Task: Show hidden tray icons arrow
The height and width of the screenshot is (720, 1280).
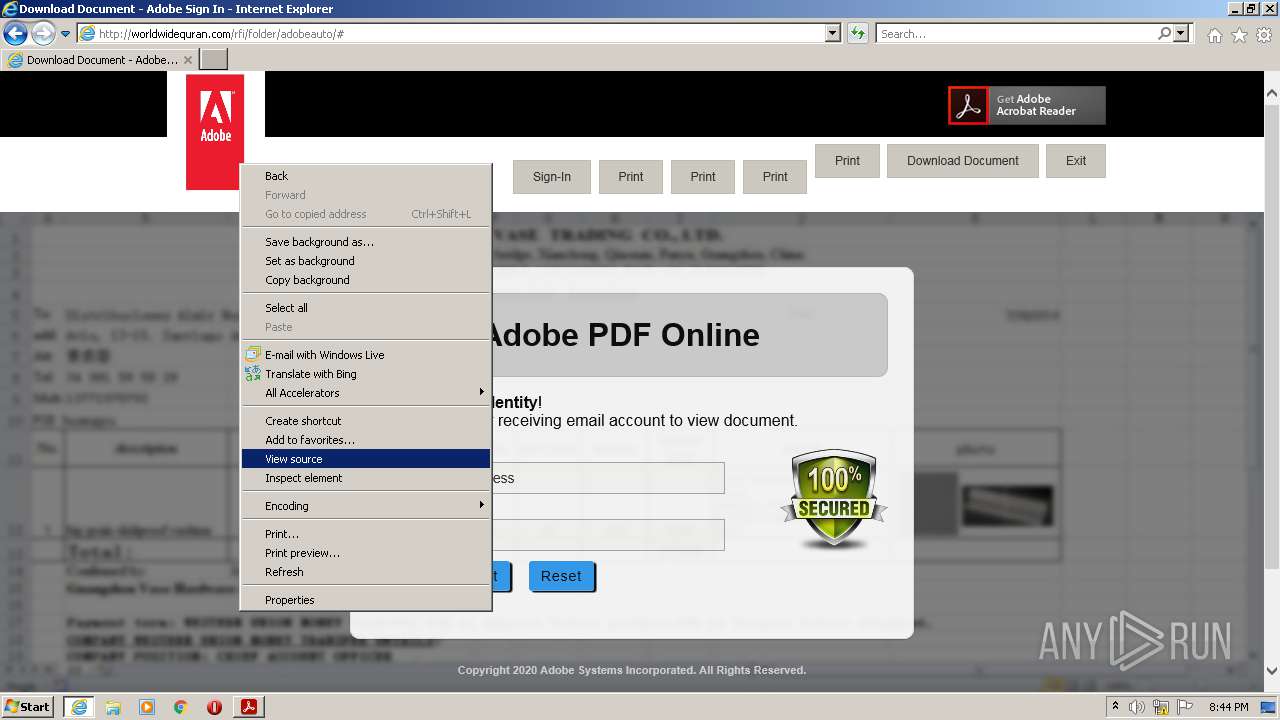Action: pyautogui.click(x=1115, y=707)
